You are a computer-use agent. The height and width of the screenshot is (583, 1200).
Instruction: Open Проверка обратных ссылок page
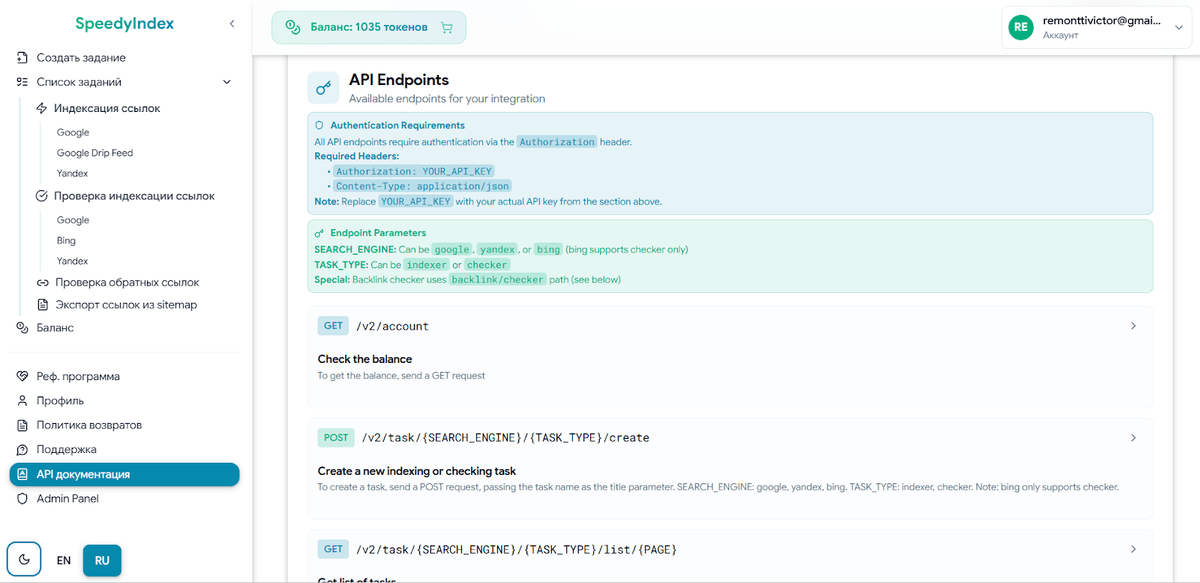pyautogui.click(x=127, y=283)
